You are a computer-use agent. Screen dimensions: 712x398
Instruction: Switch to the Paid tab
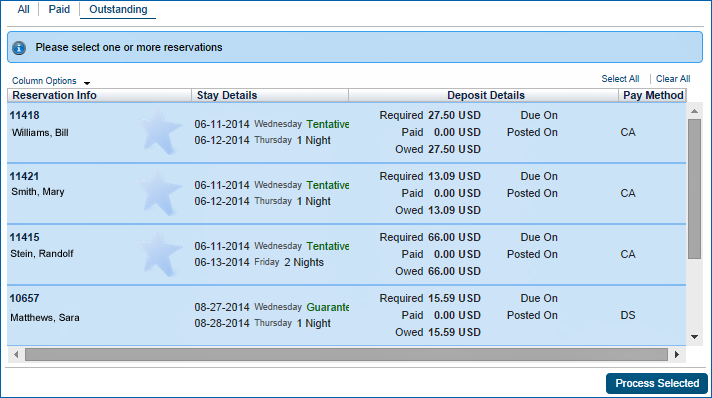59,9
